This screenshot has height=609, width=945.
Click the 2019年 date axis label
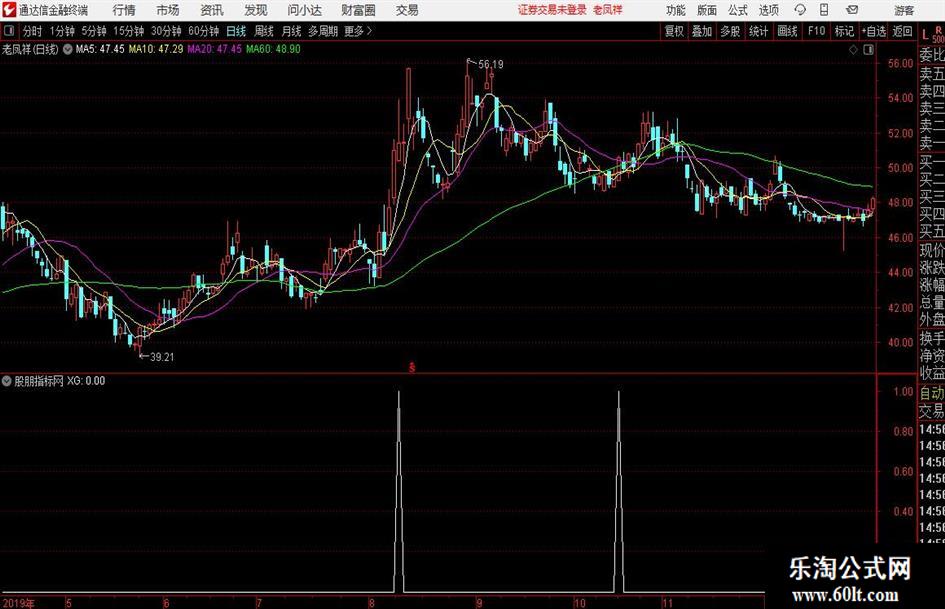pyautogui.click(x=18, y=603)
